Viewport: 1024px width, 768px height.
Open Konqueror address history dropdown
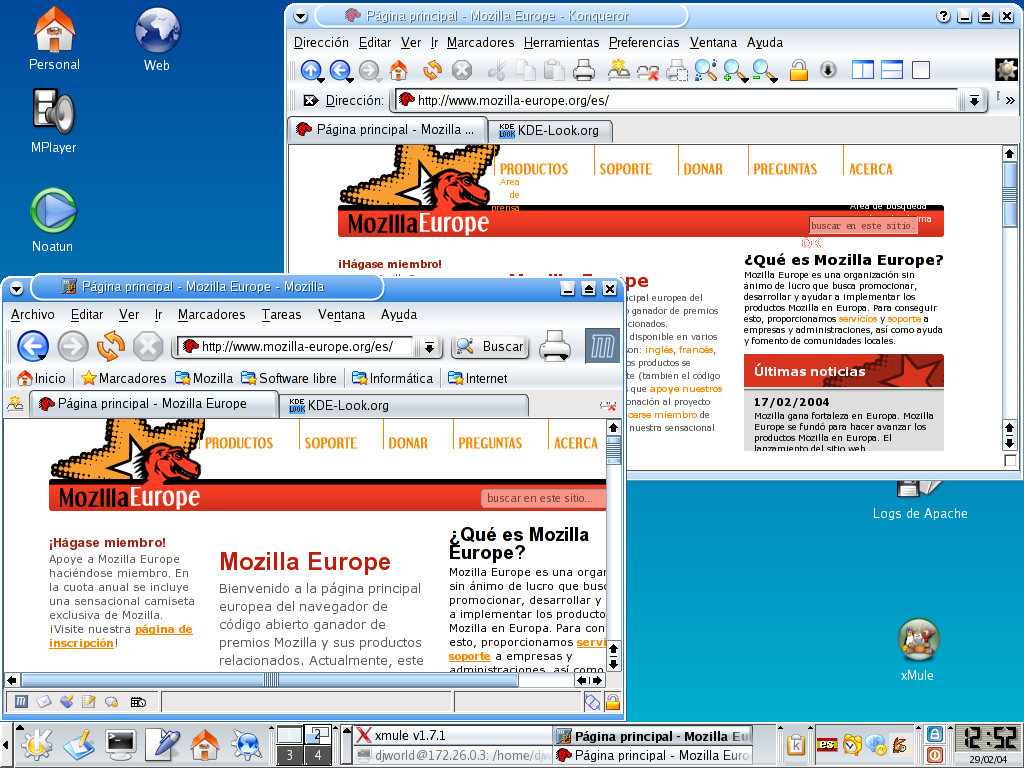pos(974,101)
